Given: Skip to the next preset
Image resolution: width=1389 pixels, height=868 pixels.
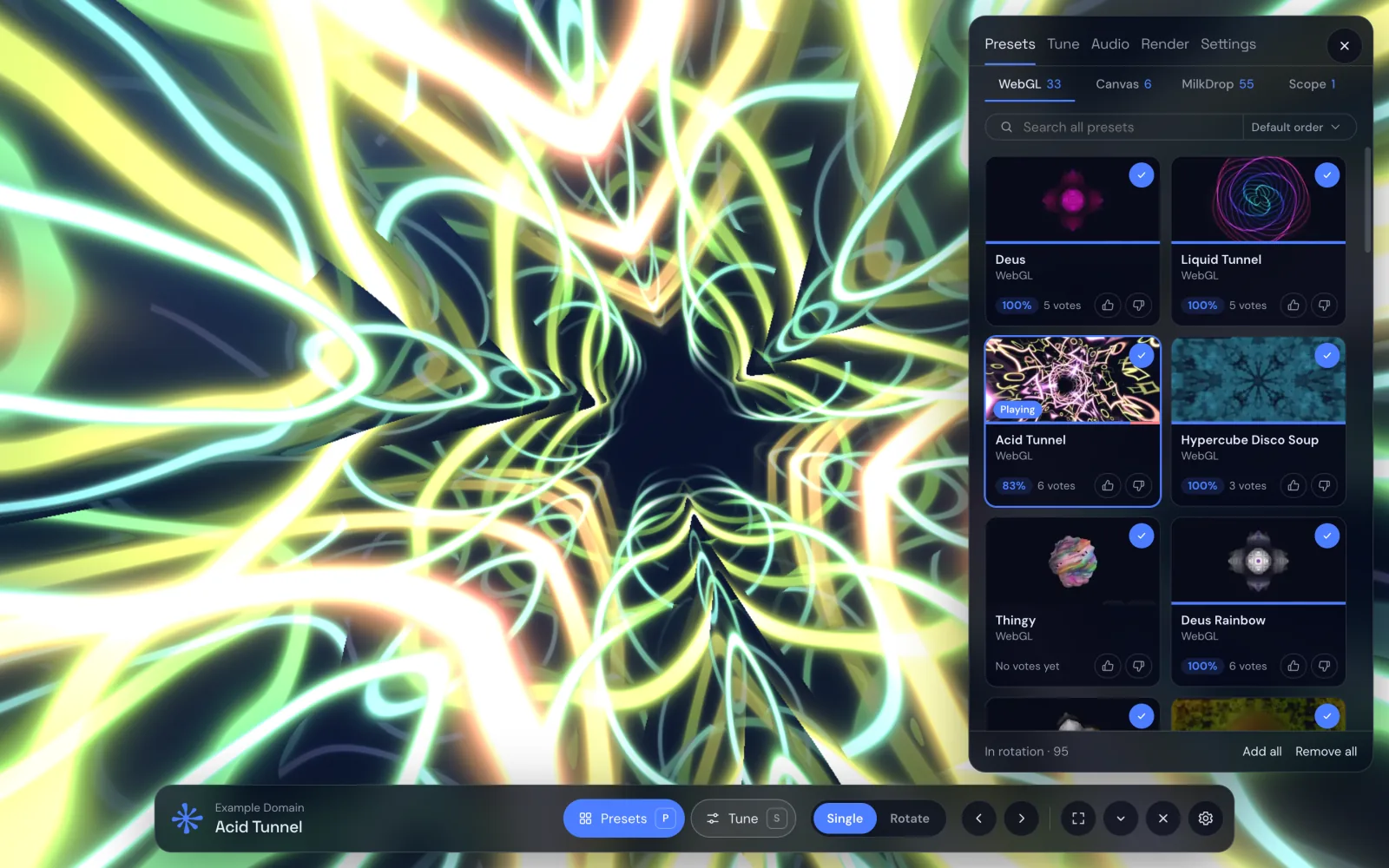Looking at the screenshot, I should (x=1022, y=819).
